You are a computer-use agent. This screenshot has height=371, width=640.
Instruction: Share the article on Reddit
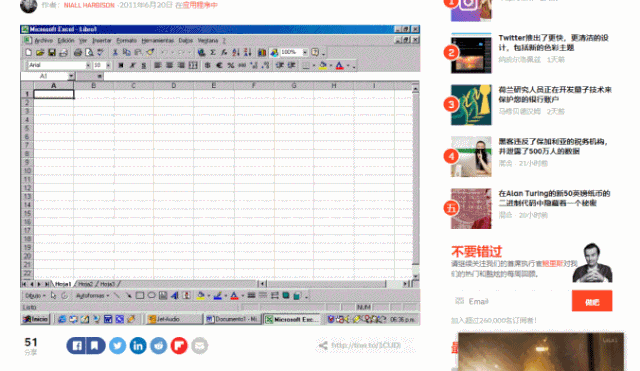tap(158, 346)
